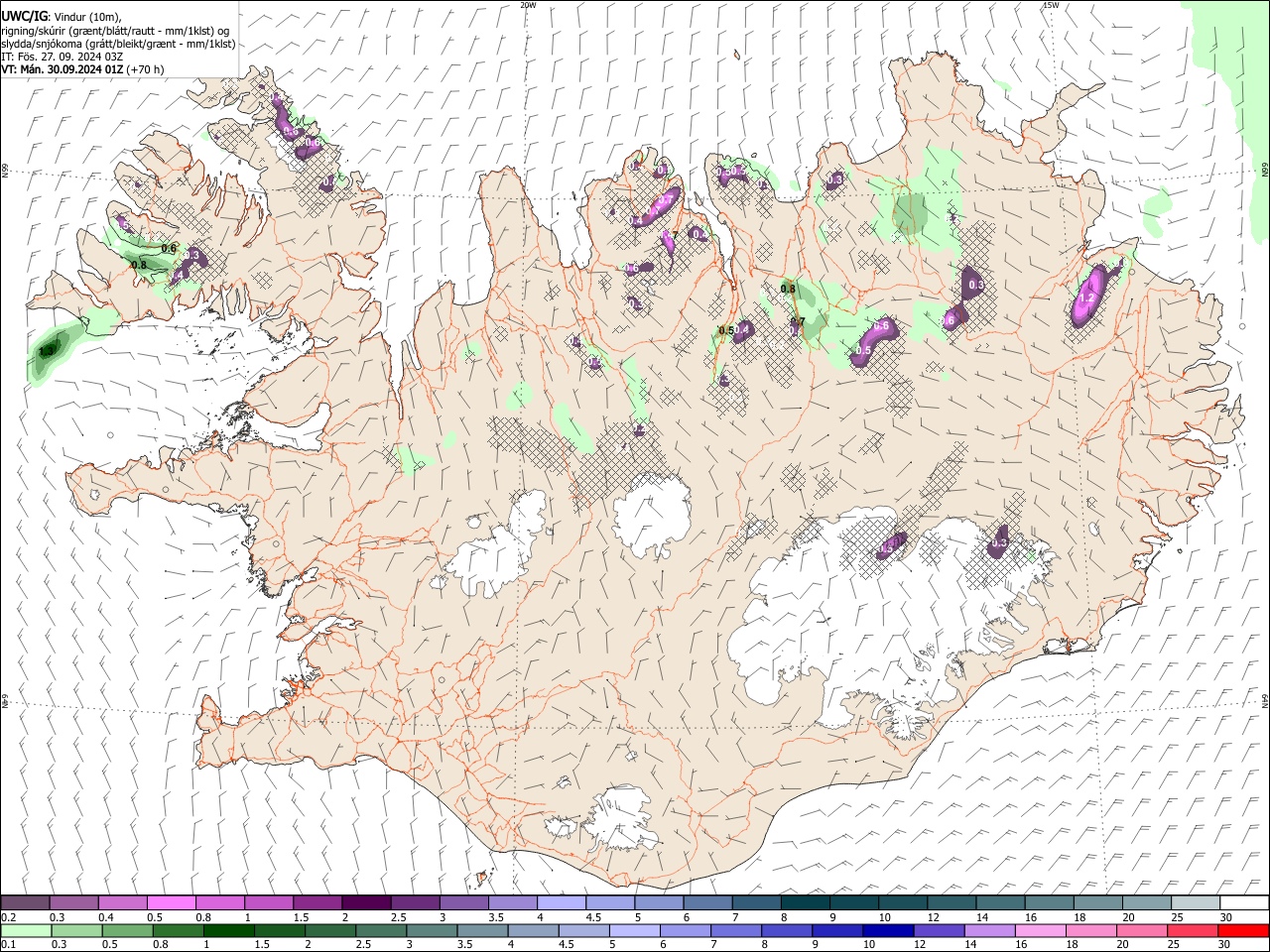The width and height of the screenshot is (1270, 952).
Task: Pick the upper legend swatch between 0.2 and 0.3
Action: [x=26, y=903]
